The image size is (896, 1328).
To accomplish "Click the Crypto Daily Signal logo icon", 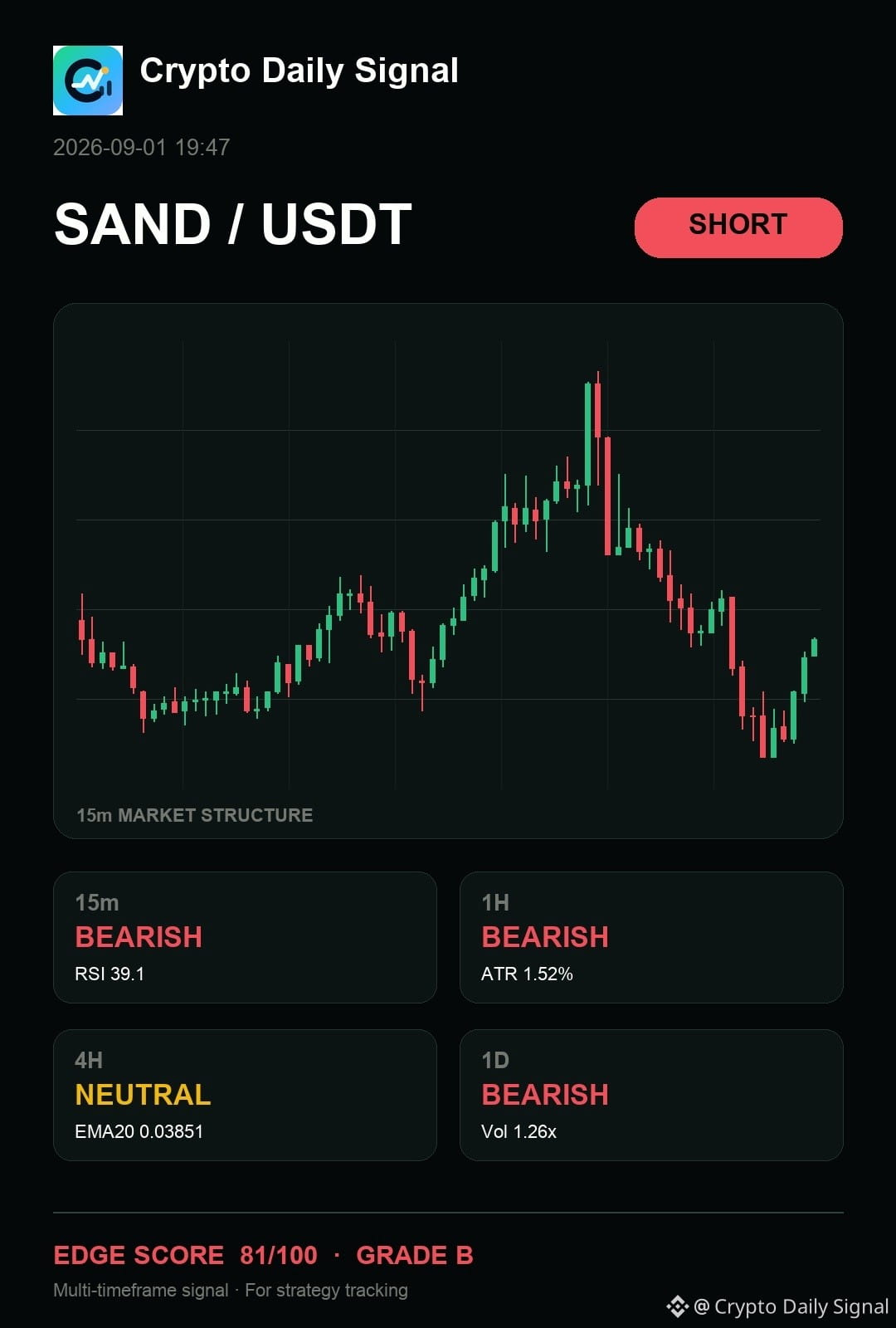I will pyautogui.click(x=88, y=81).
